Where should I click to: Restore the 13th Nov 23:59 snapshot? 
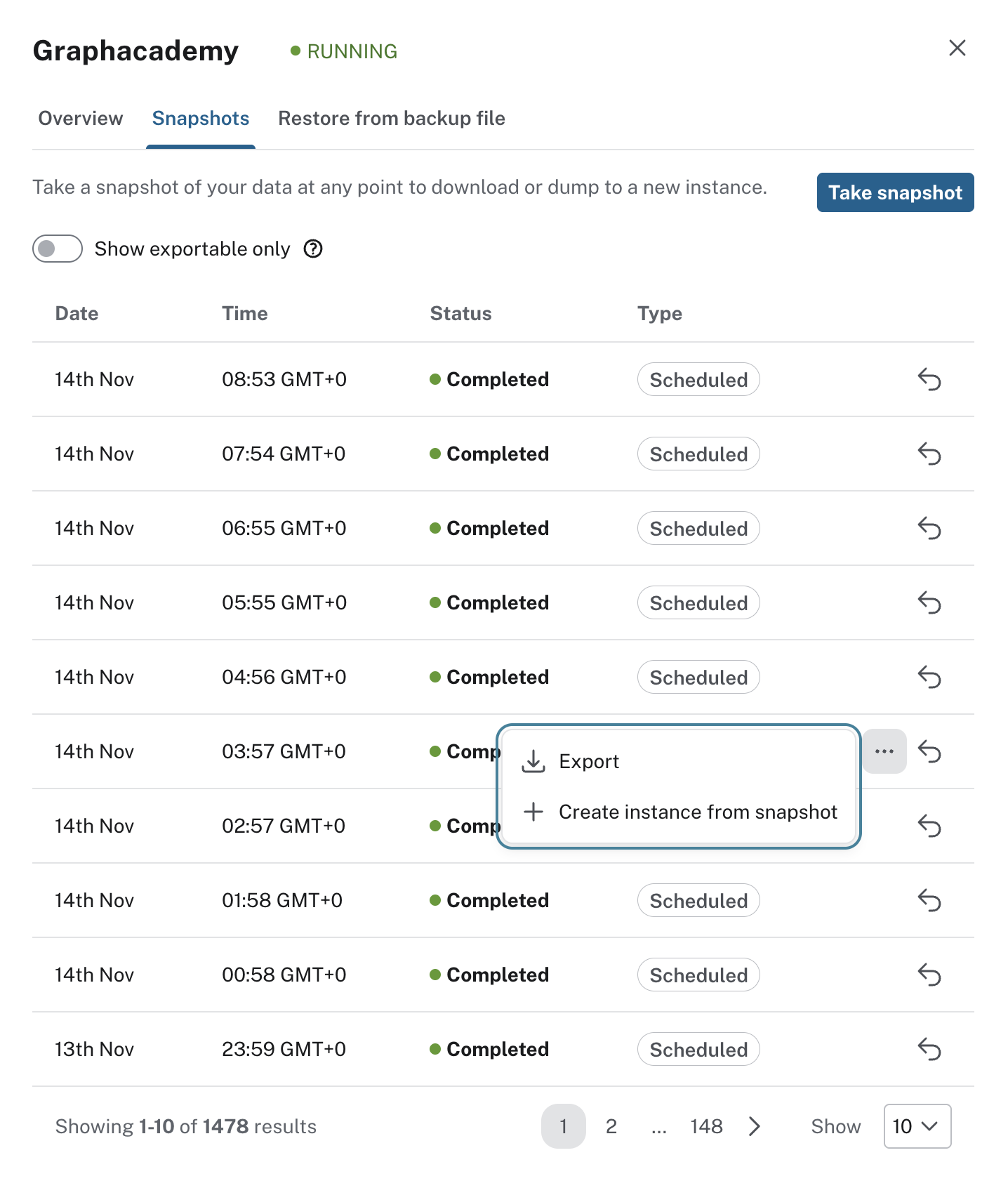[x=929, y=1049]
